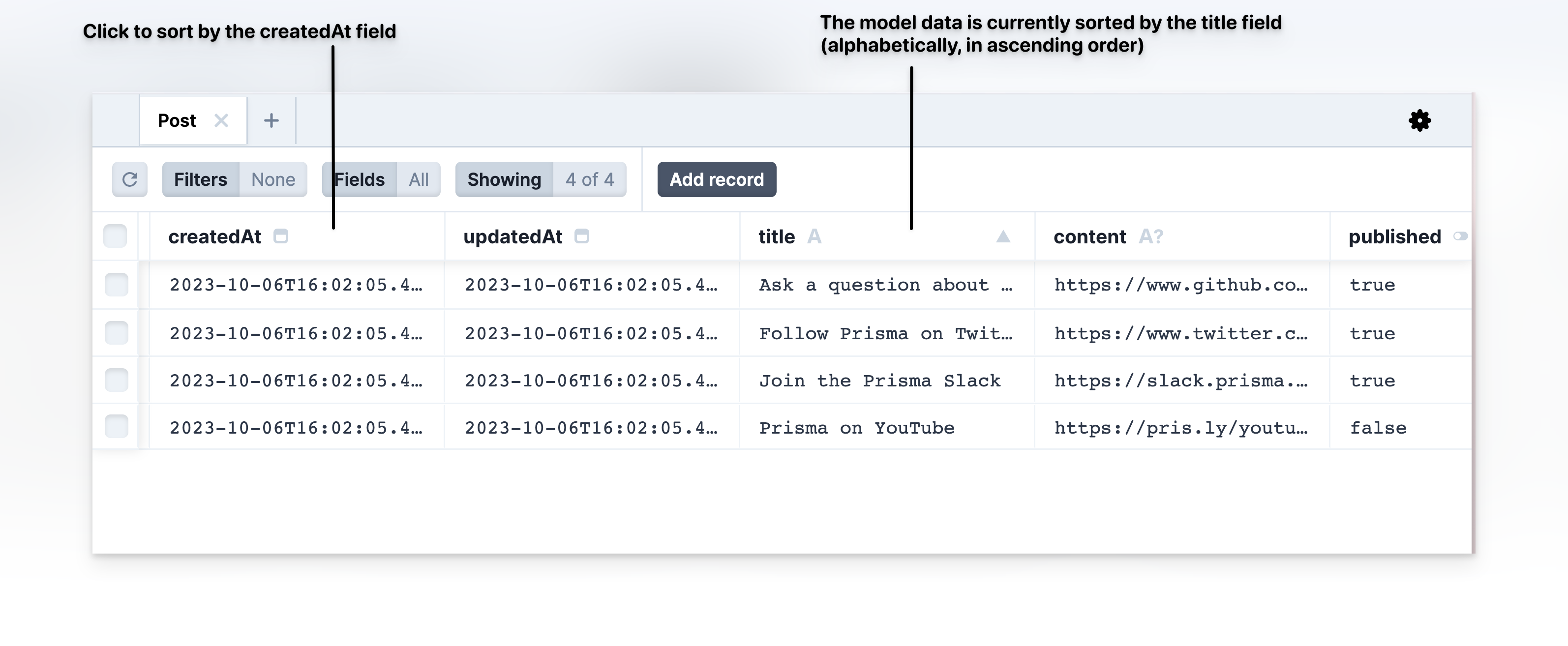Open the Filters panel
1568x646 pixels.
(x=201, y=179)
